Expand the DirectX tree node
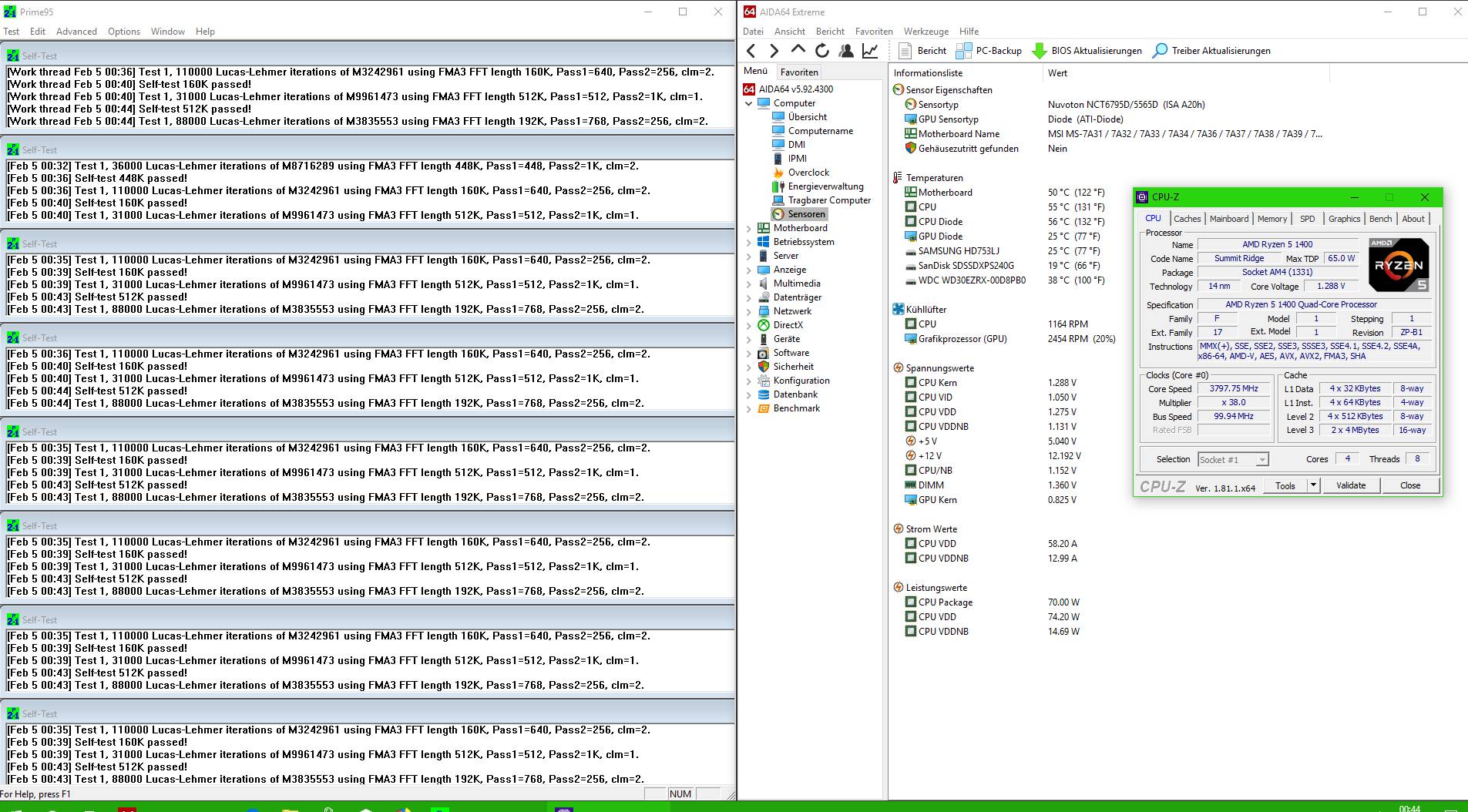Image resolution: width=1468 pixels, height=812 pixels. (x=749, y=325)
